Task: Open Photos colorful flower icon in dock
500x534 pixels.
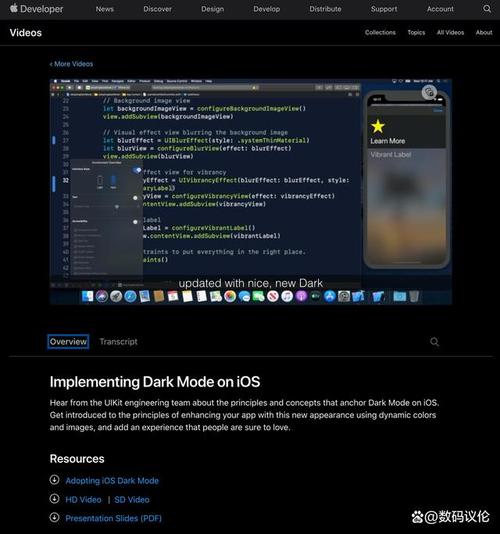Action: 230,296
